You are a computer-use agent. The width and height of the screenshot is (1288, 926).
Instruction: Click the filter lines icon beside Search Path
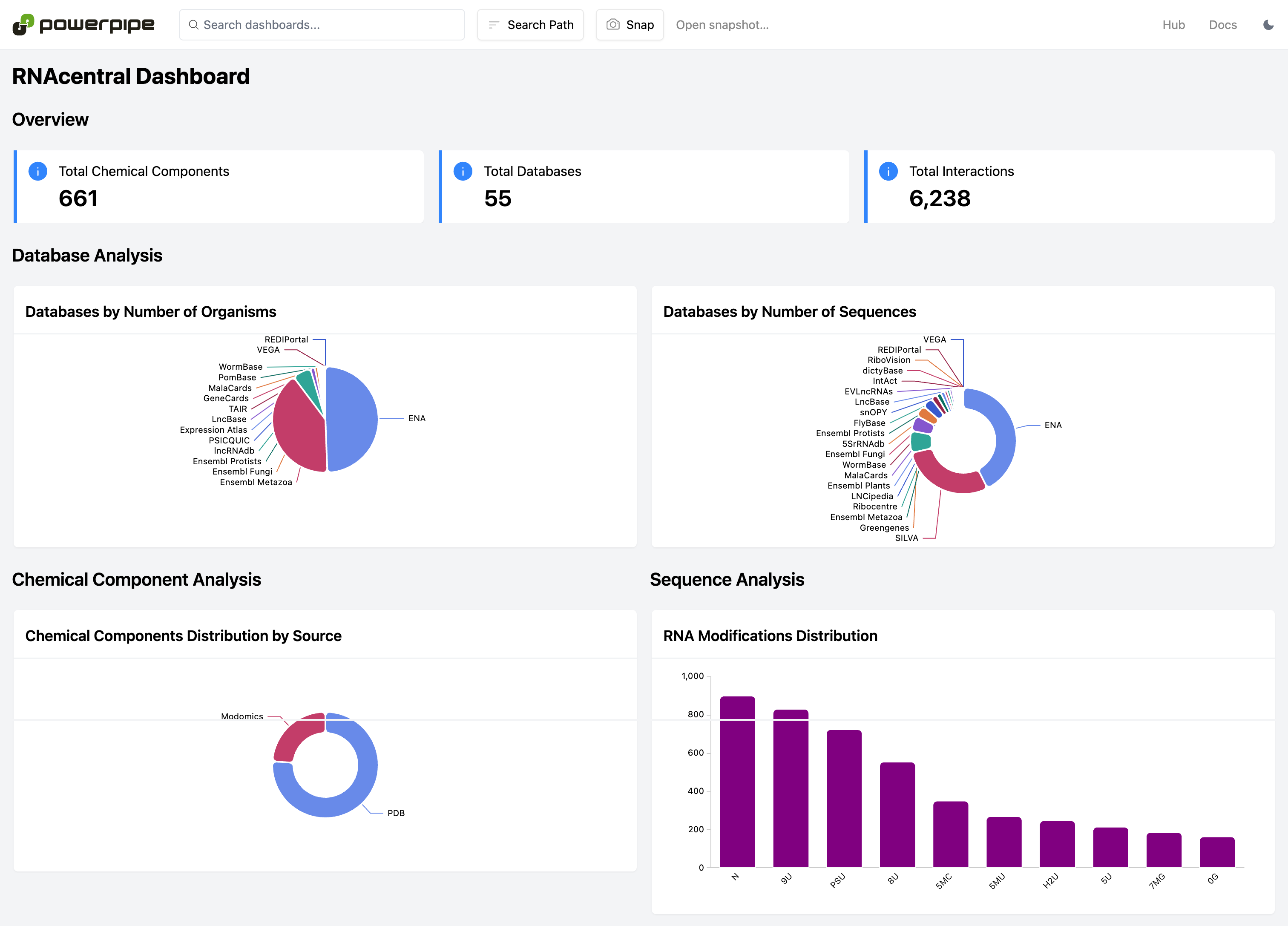[x=494, y=24]
